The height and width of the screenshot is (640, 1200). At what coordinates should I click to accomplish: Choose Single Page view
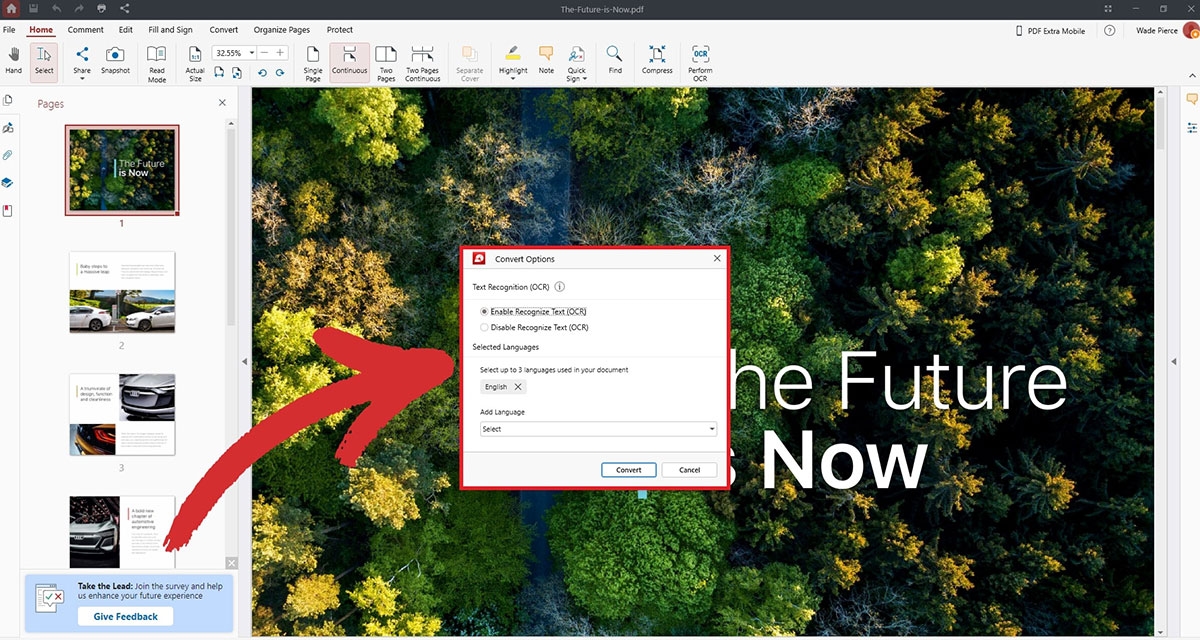point(313,63)
